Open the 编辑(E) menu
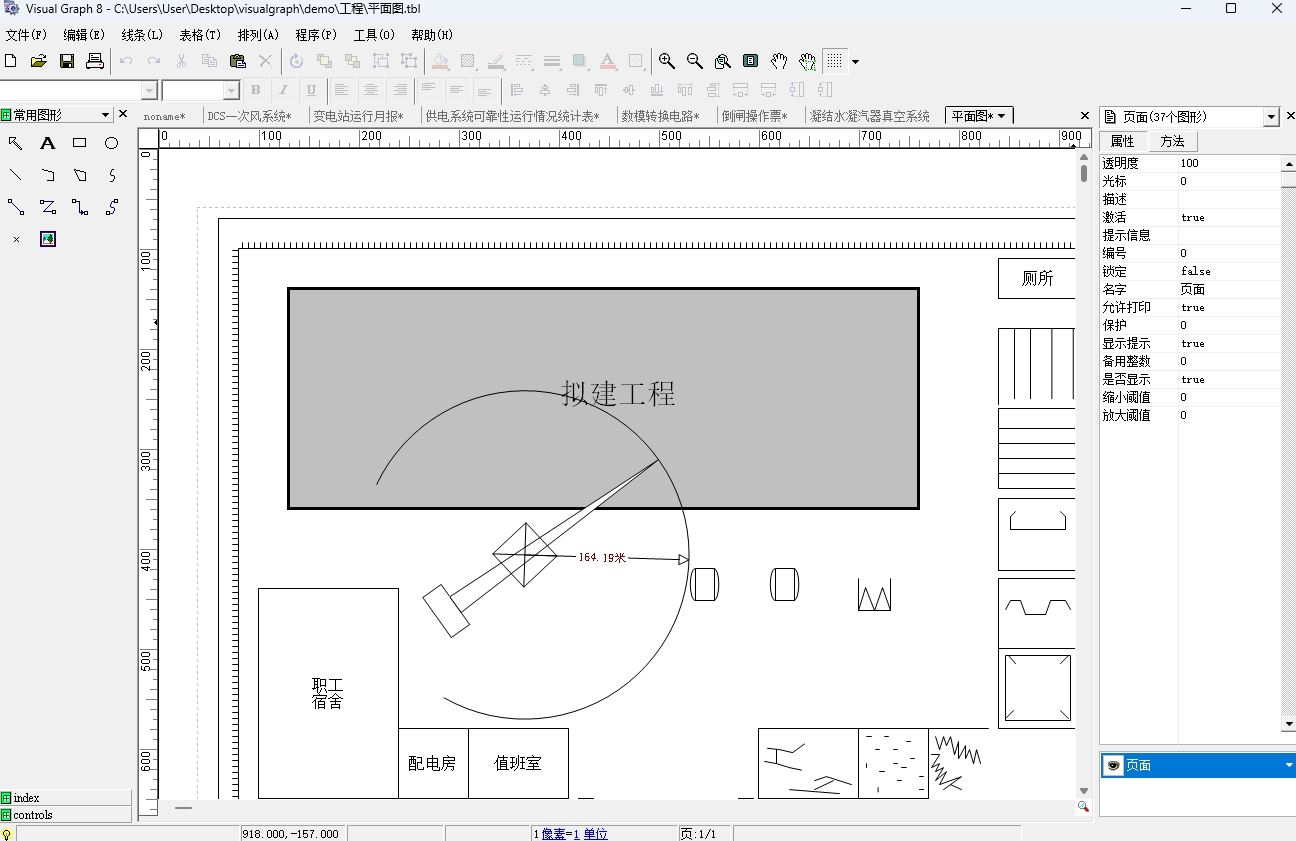1296x841 pixels. pyautogui.click(x=84, y=35)
